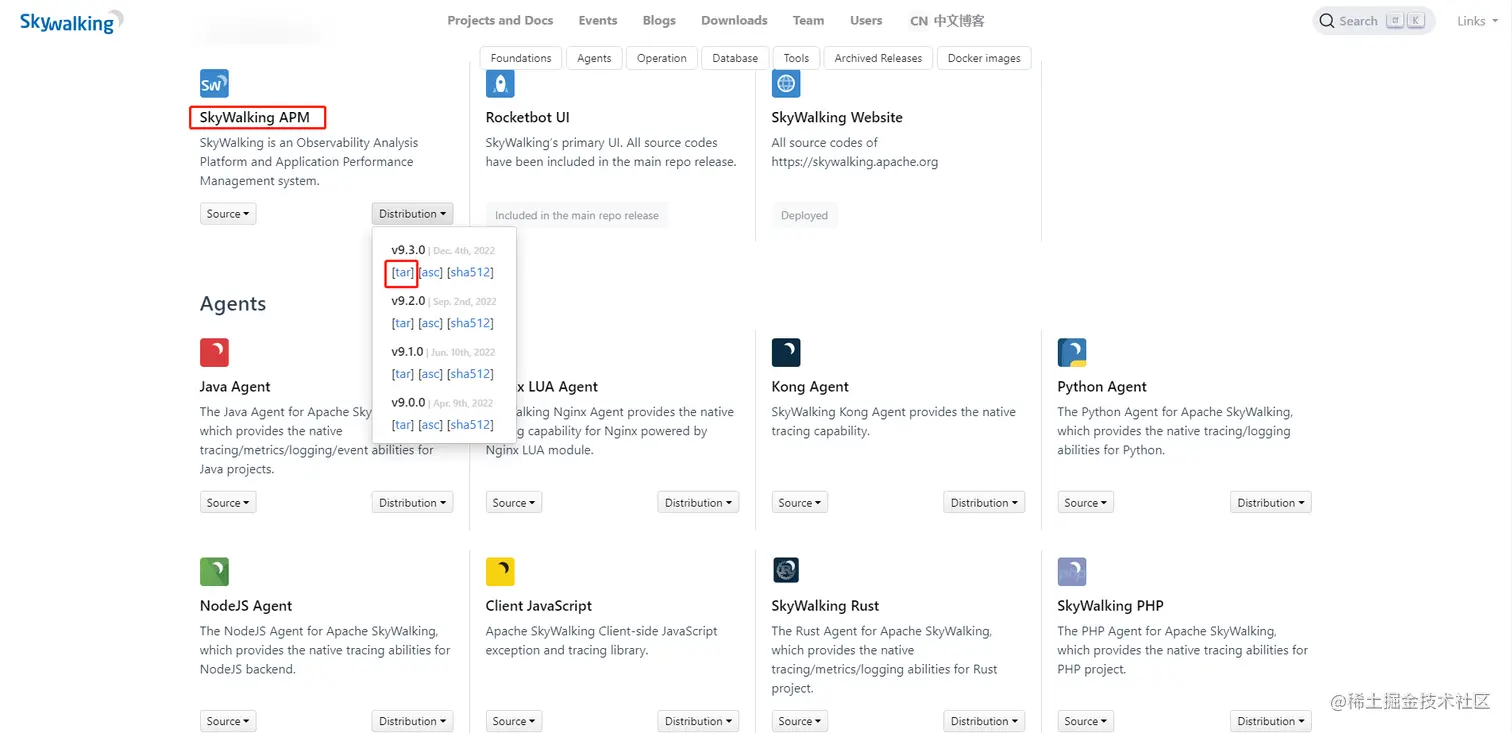Click the Rocketbot UI rocket icon

pyautogui.click(x=500, y=83)
